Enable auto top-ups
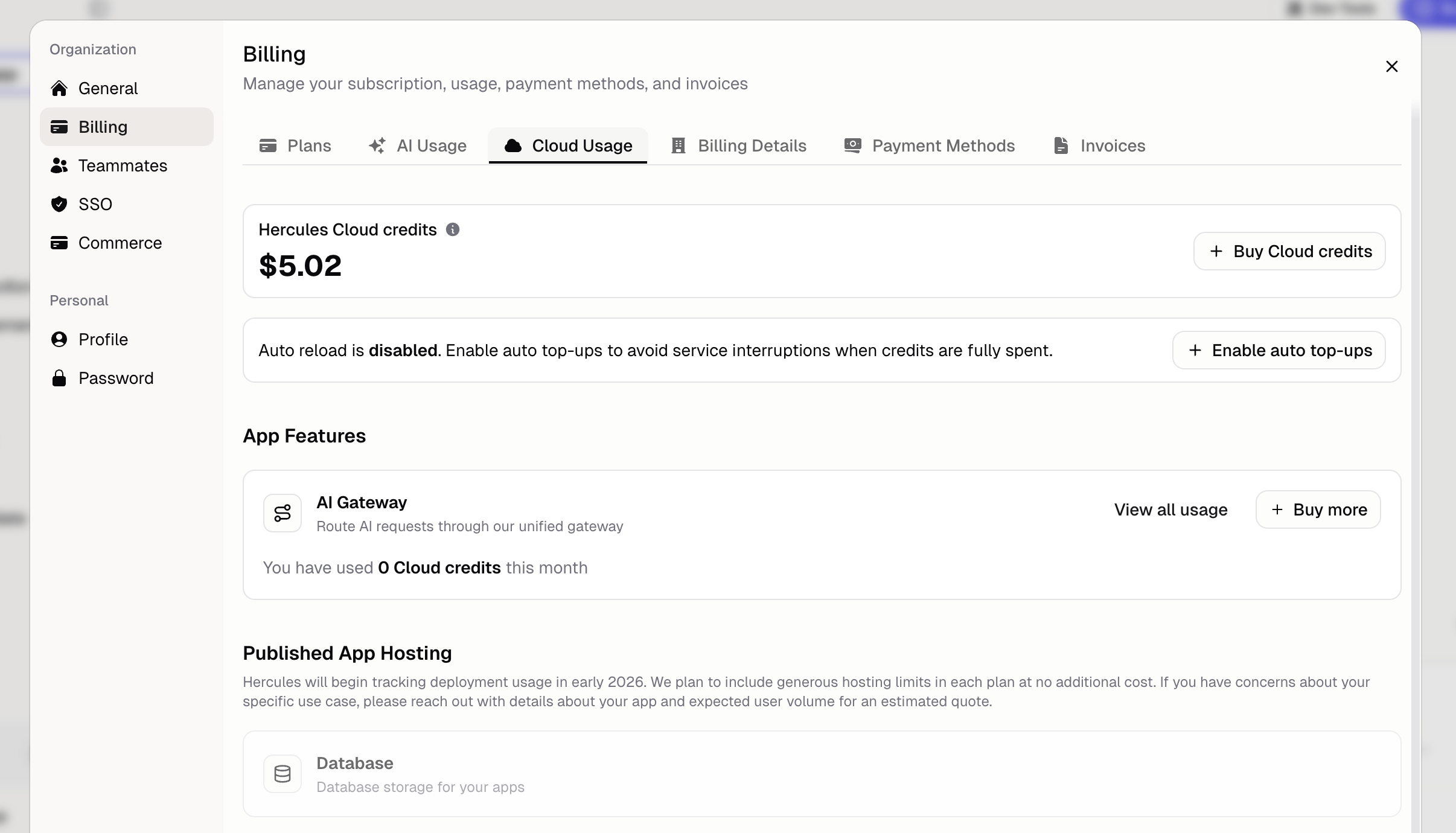1456x833 pixels. coord(1279,350)
